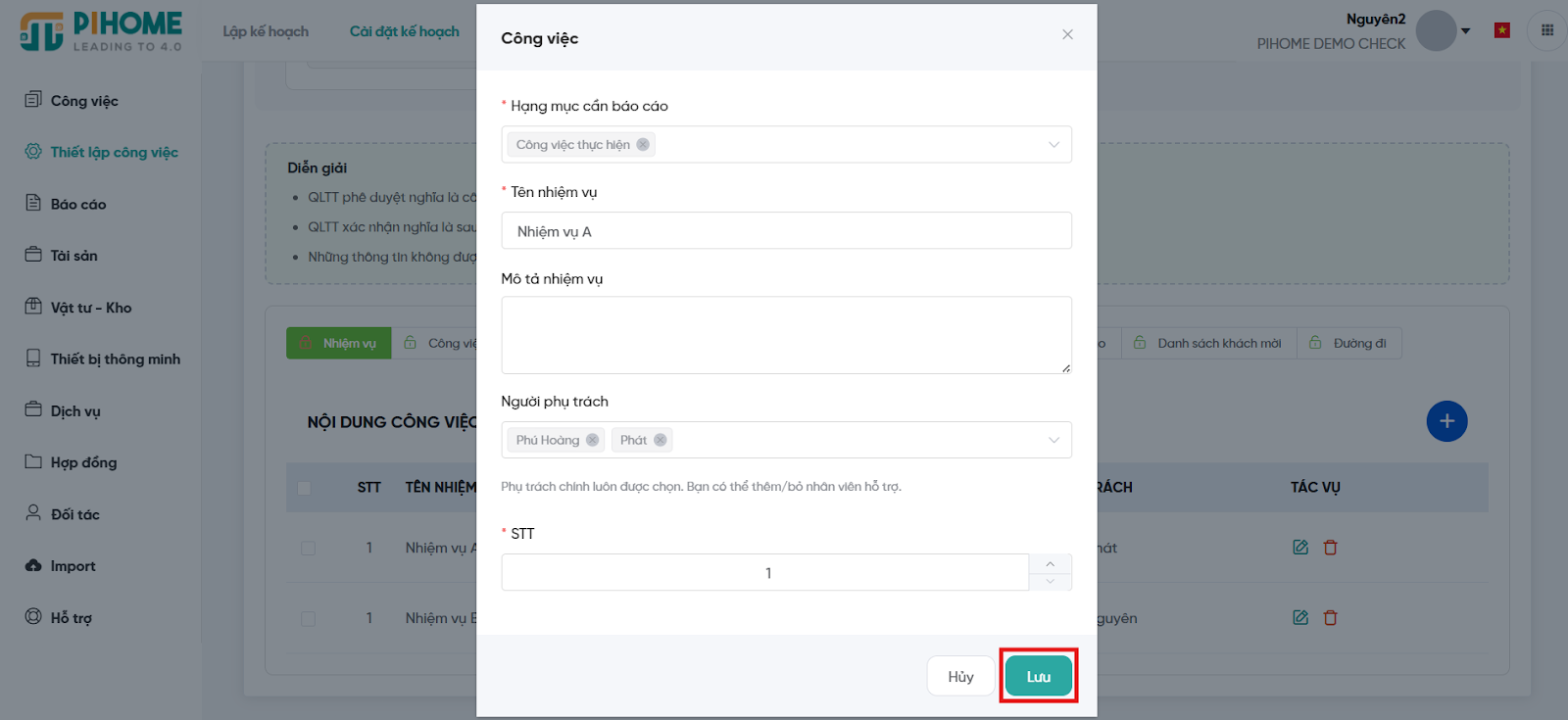Remove the Phú Hoàng tag
The image size is (1568, 720).
click(592, 440)
